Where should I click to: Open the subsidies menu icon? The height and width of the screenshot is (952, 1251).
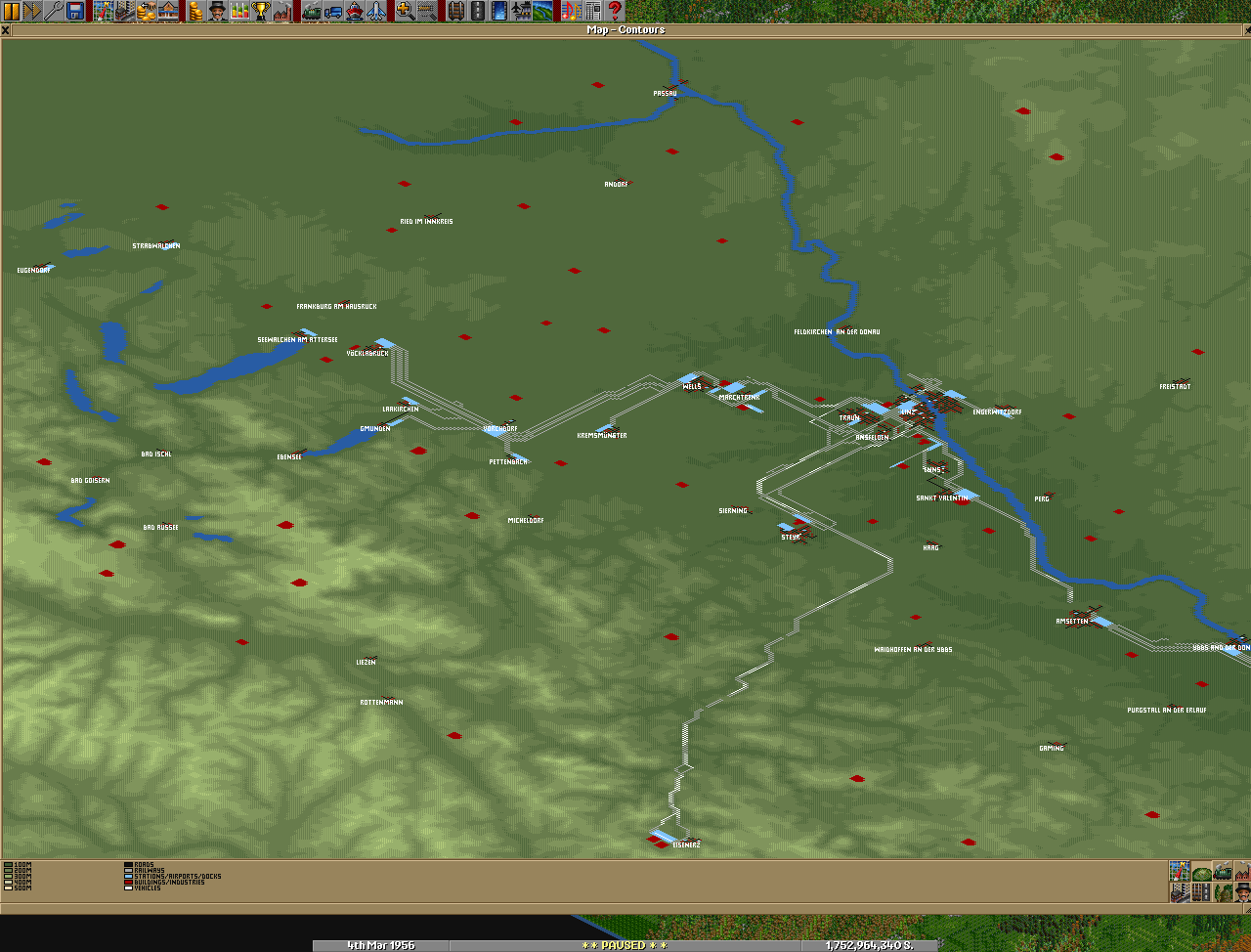click(147, 12)
